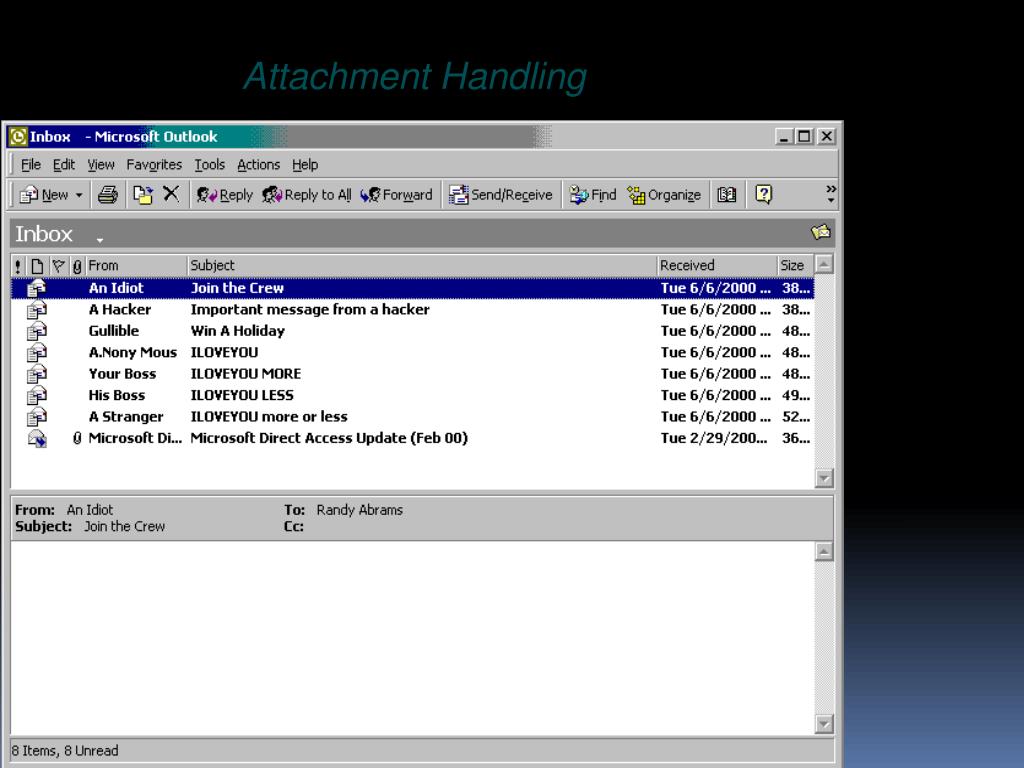
Task: Click the New mail message button
Action: click(x=44, y=195)
